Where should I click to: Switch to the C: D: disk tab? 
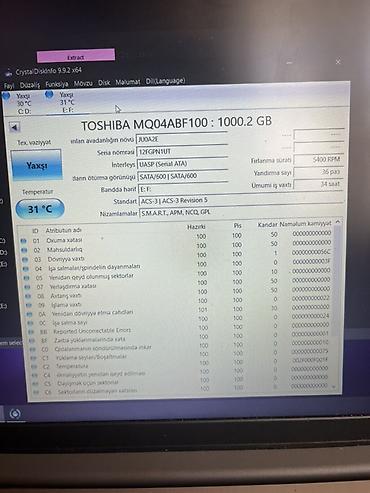tap(23, 104)
